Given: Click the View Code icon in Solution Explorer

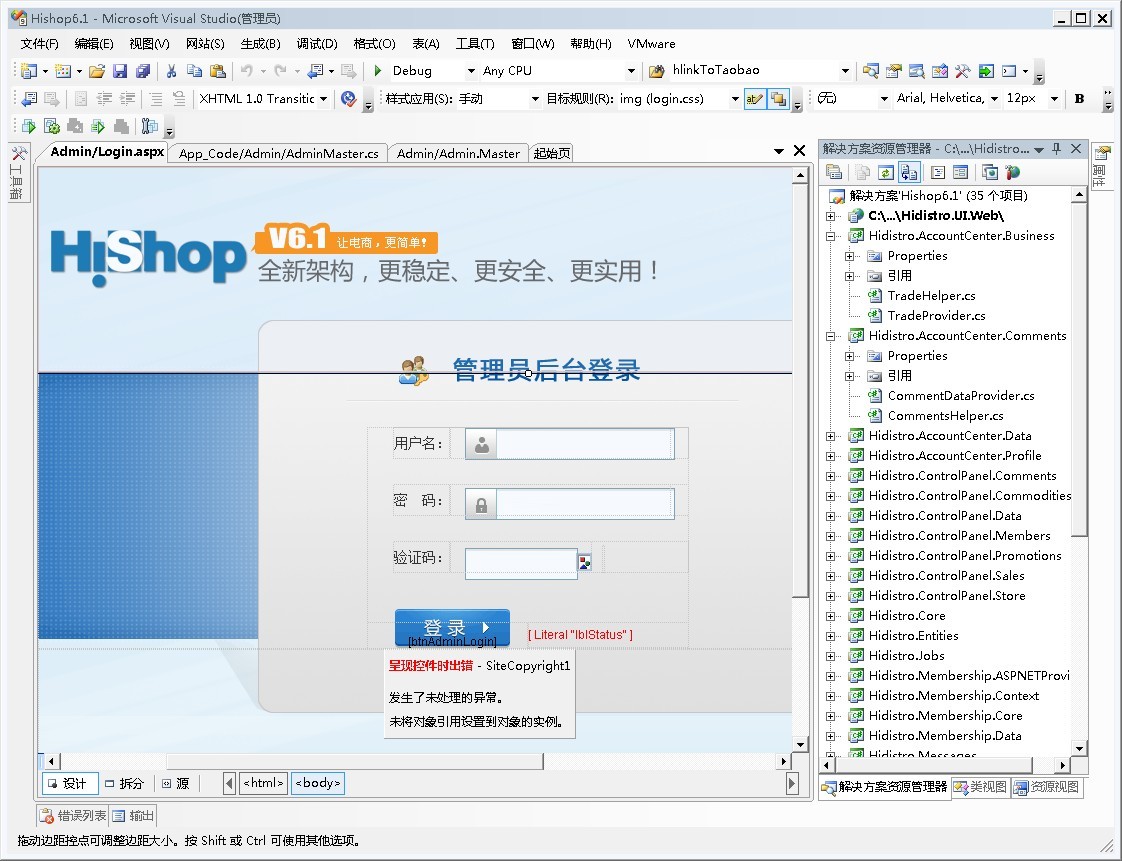Looking at the screenshot, I should click(x=938, y=172).
